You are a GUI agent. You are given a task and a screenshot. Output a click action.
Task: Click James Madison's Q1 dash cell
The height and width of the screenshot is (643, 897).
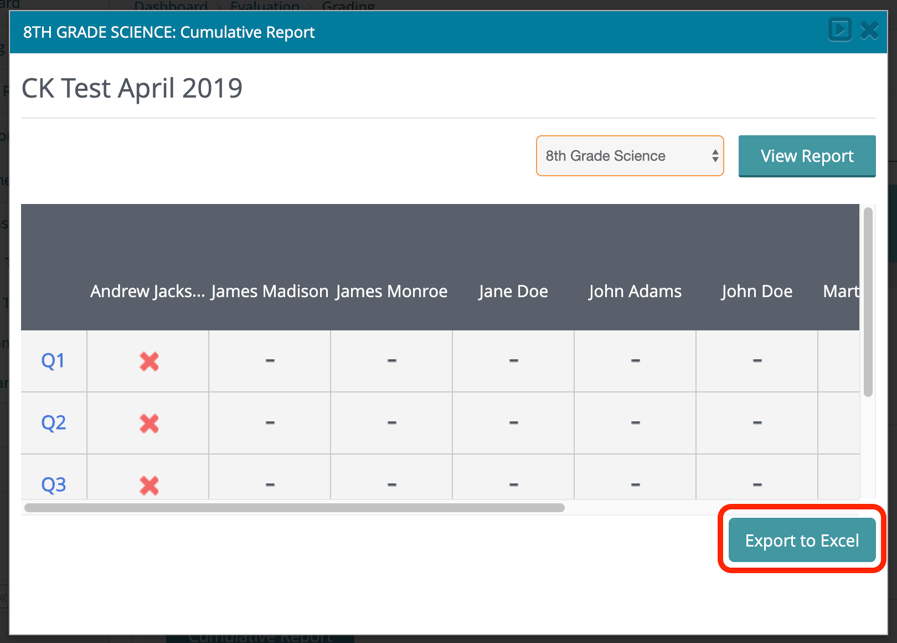pos(270,361)
